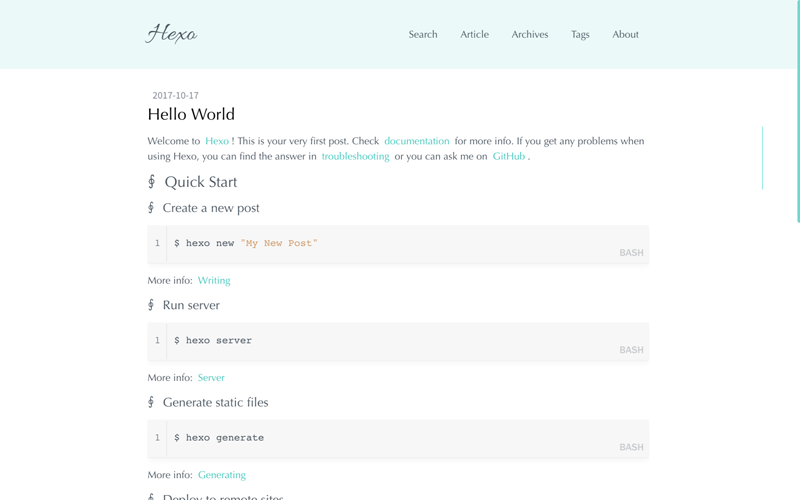The width and height of the screenshot is (800, 500).
Task: Navigate to the Tags page
Action: coord(580,34)
